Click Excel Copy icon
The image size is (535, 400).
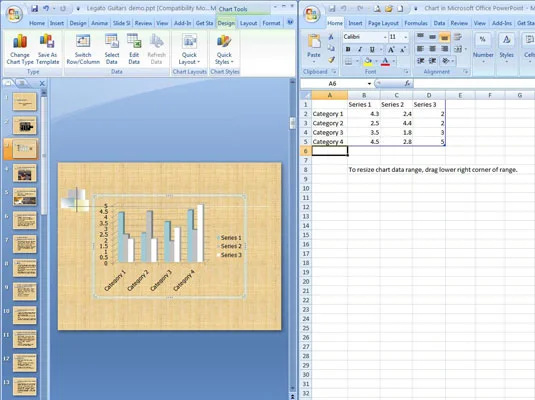[331, 48]
